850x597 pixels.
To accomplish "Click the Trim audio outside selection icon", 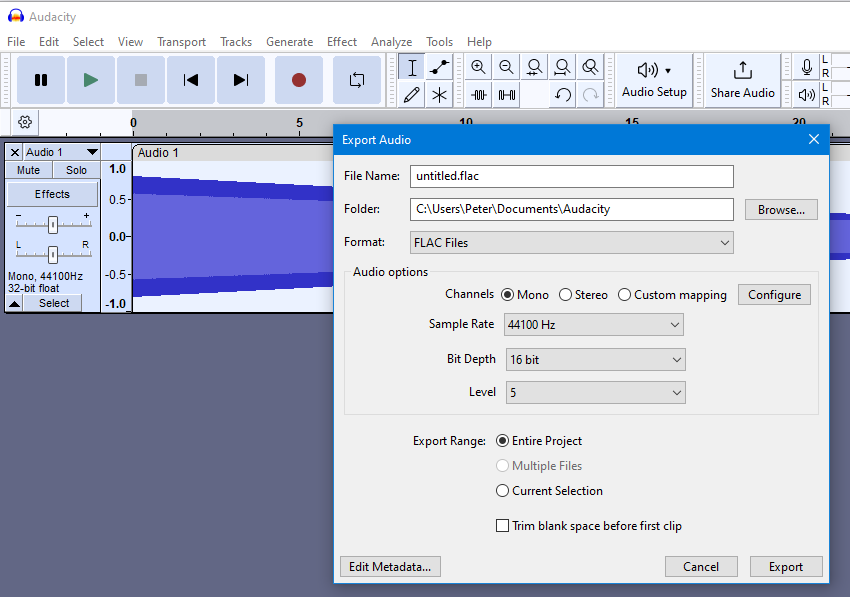I will [x=479, y=94].
